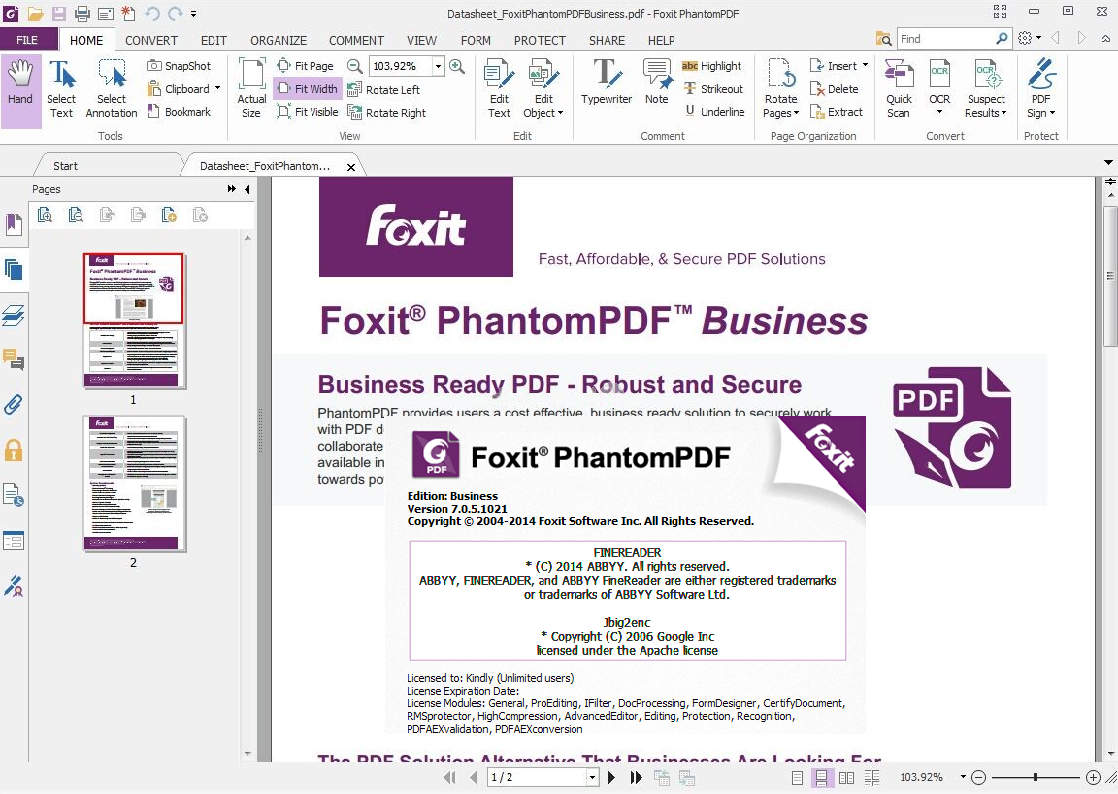Screen dimensions: 1118x794
Task: Rotate the view Left
Action: click(384, 90)
